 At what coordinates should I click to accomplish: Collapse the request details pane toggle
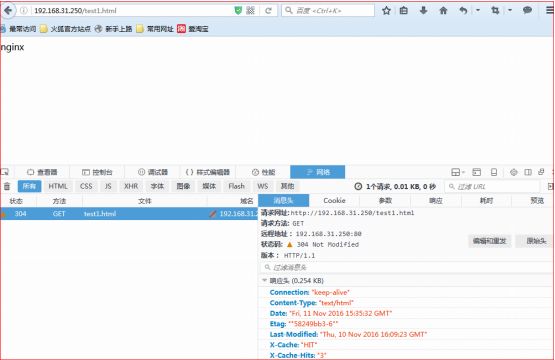coord(550,186)
